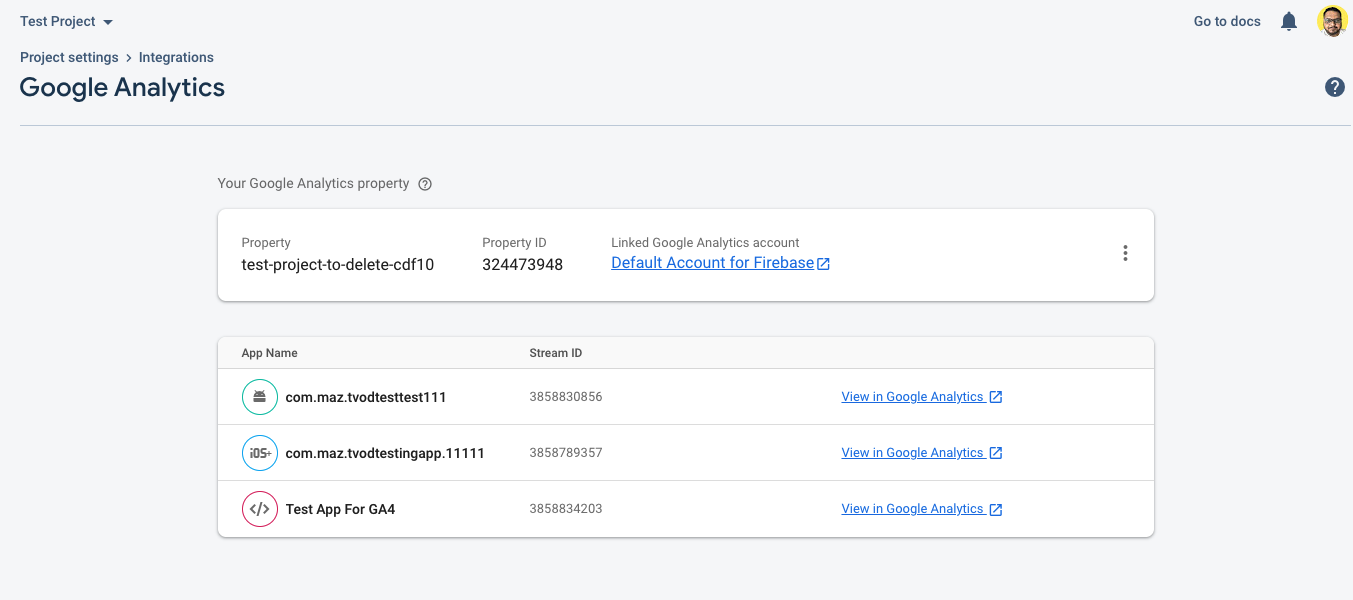Click app name Test App For GA4
This screenshot has height=600, width=1353.
tap(340, 509)
